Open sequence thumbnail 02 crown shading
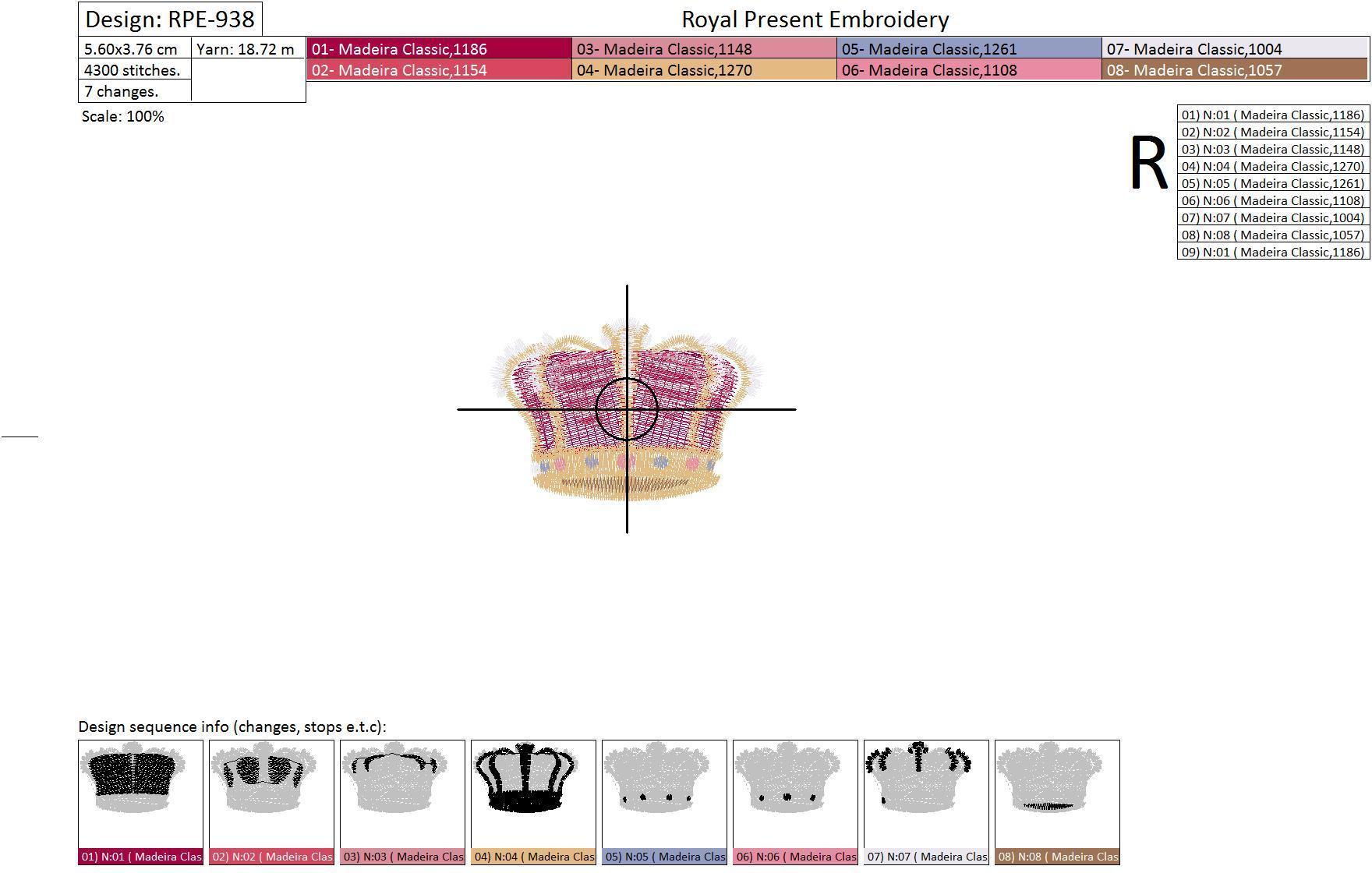1372x873 pixels. [x=271, y=794]
